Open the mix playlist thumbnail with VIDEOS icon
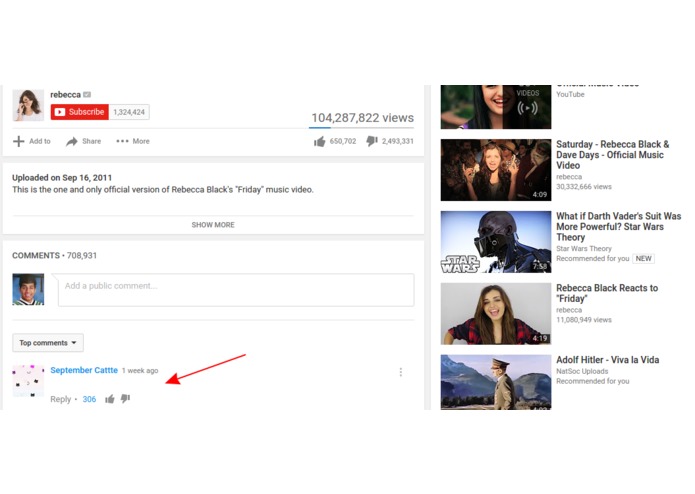The width and height of the screenshot is (695, 494). (496, 107)
